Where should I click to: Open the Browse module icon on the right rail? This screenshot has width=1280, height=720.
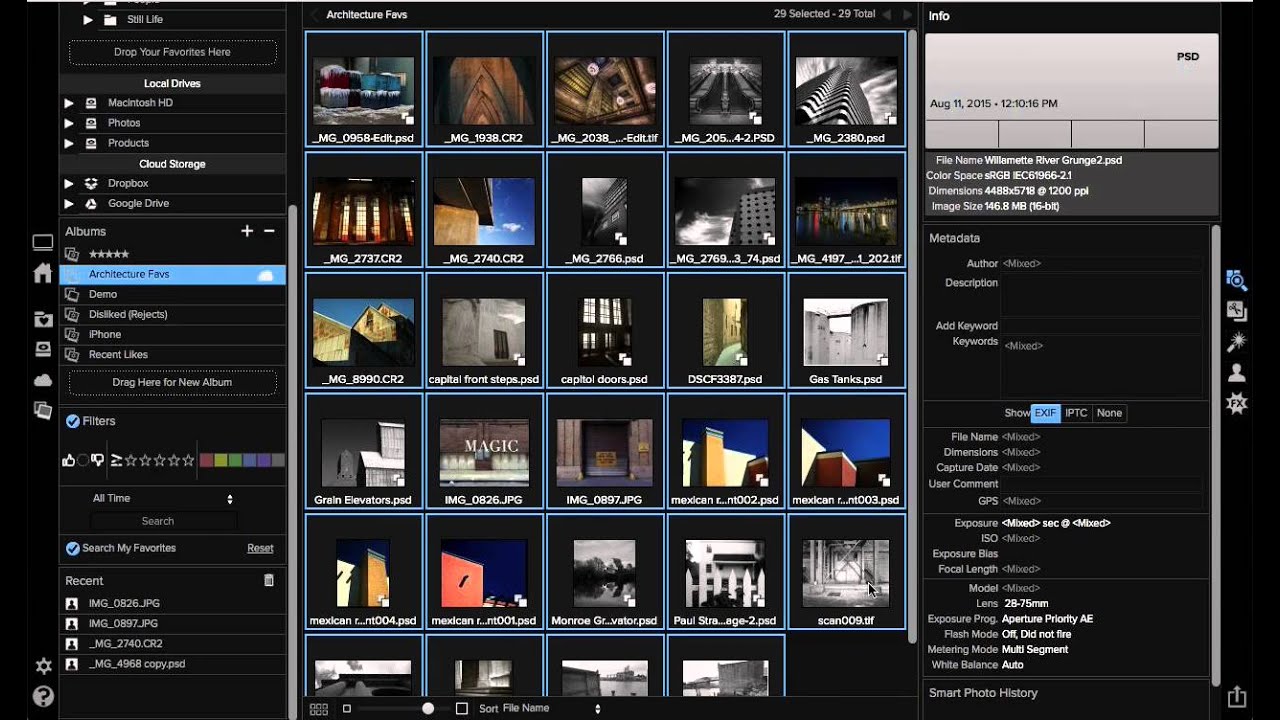pos(1237,280)
